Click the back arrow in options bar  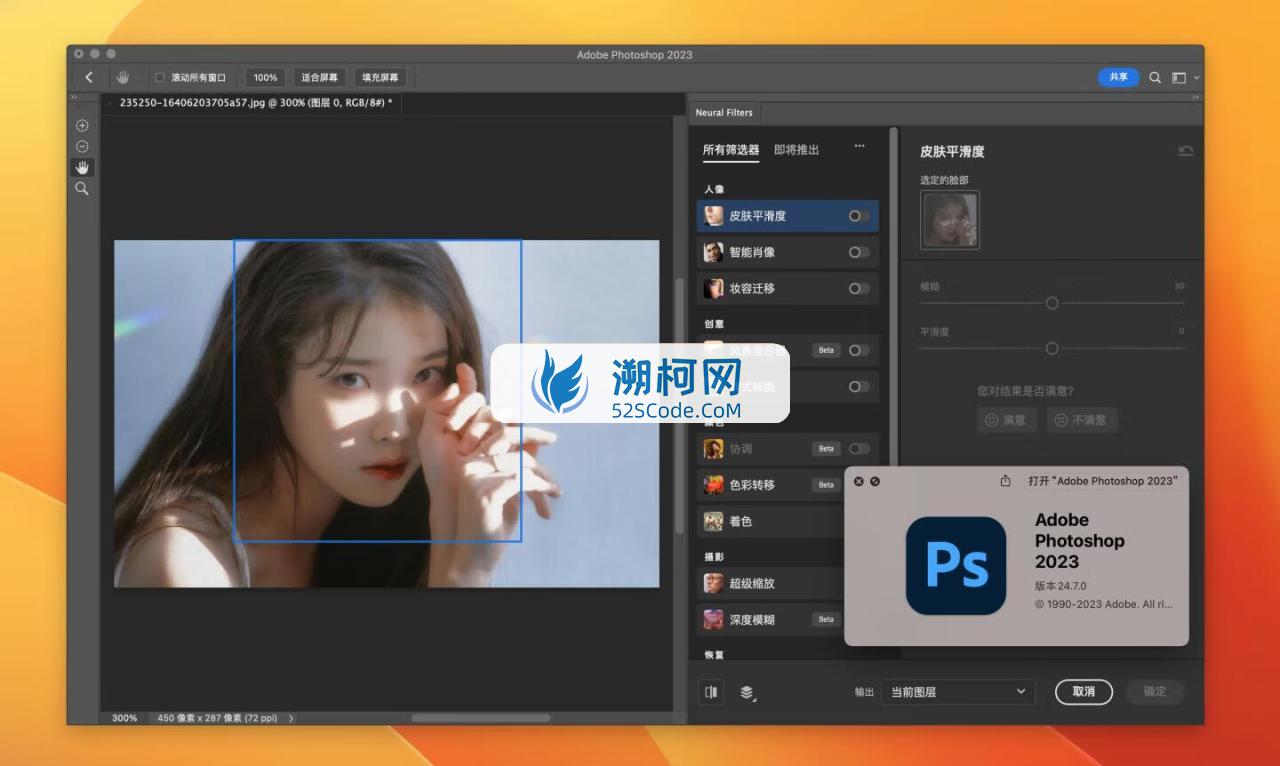pos(89,77)
